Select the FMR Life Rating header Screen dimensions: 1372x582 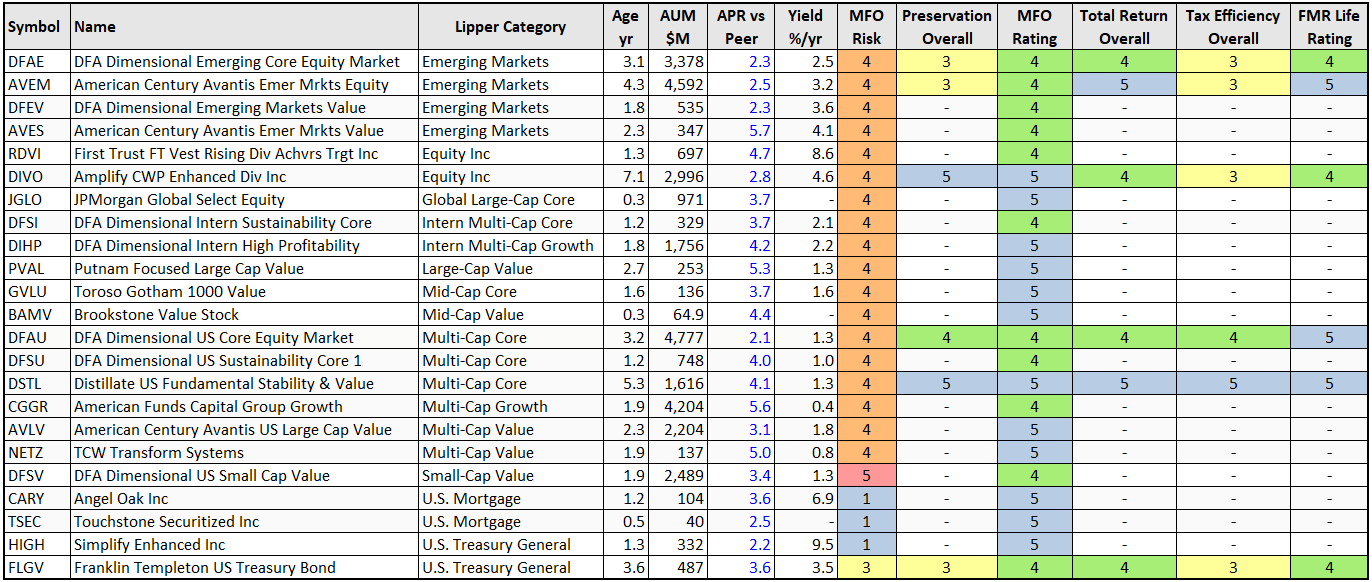1329,27
